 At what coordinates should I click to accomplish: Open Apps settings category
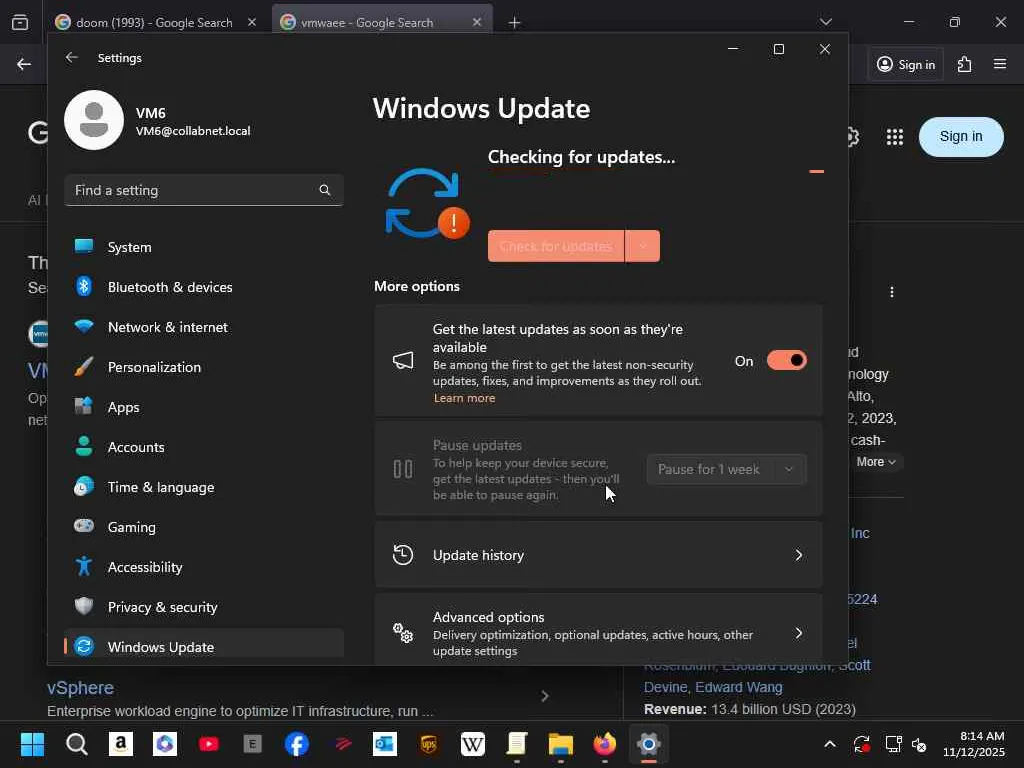pyautogui.click(x=204, y=407)
